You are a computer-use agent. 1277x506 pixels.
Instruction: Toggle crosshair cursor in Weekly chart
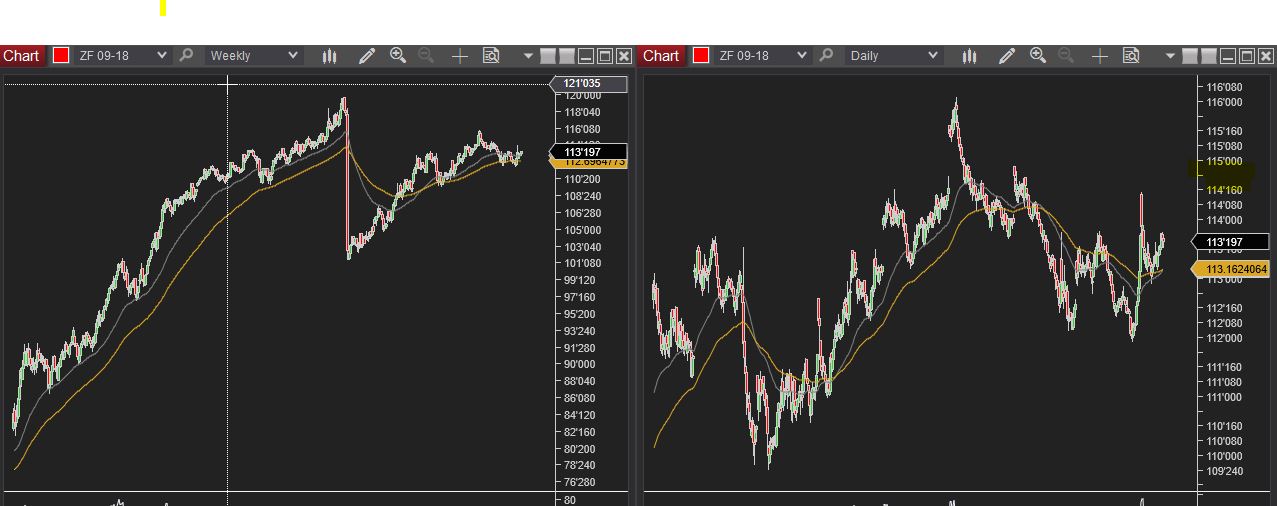click(459, 56)
